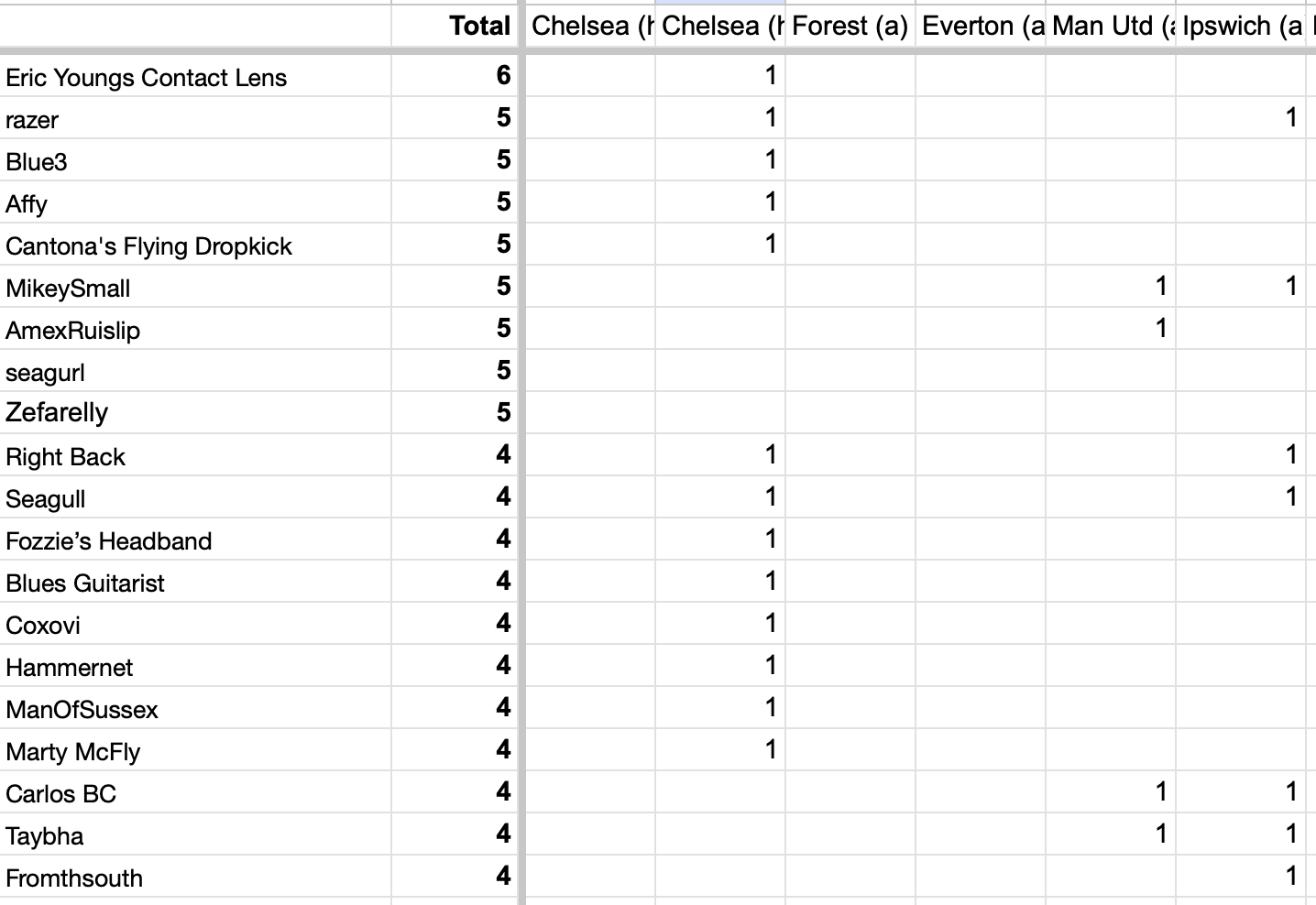The image size is (1316, 905).
Task: Select Carlos BC's Man Utd score cell
Action: (x=1110, y=792)
